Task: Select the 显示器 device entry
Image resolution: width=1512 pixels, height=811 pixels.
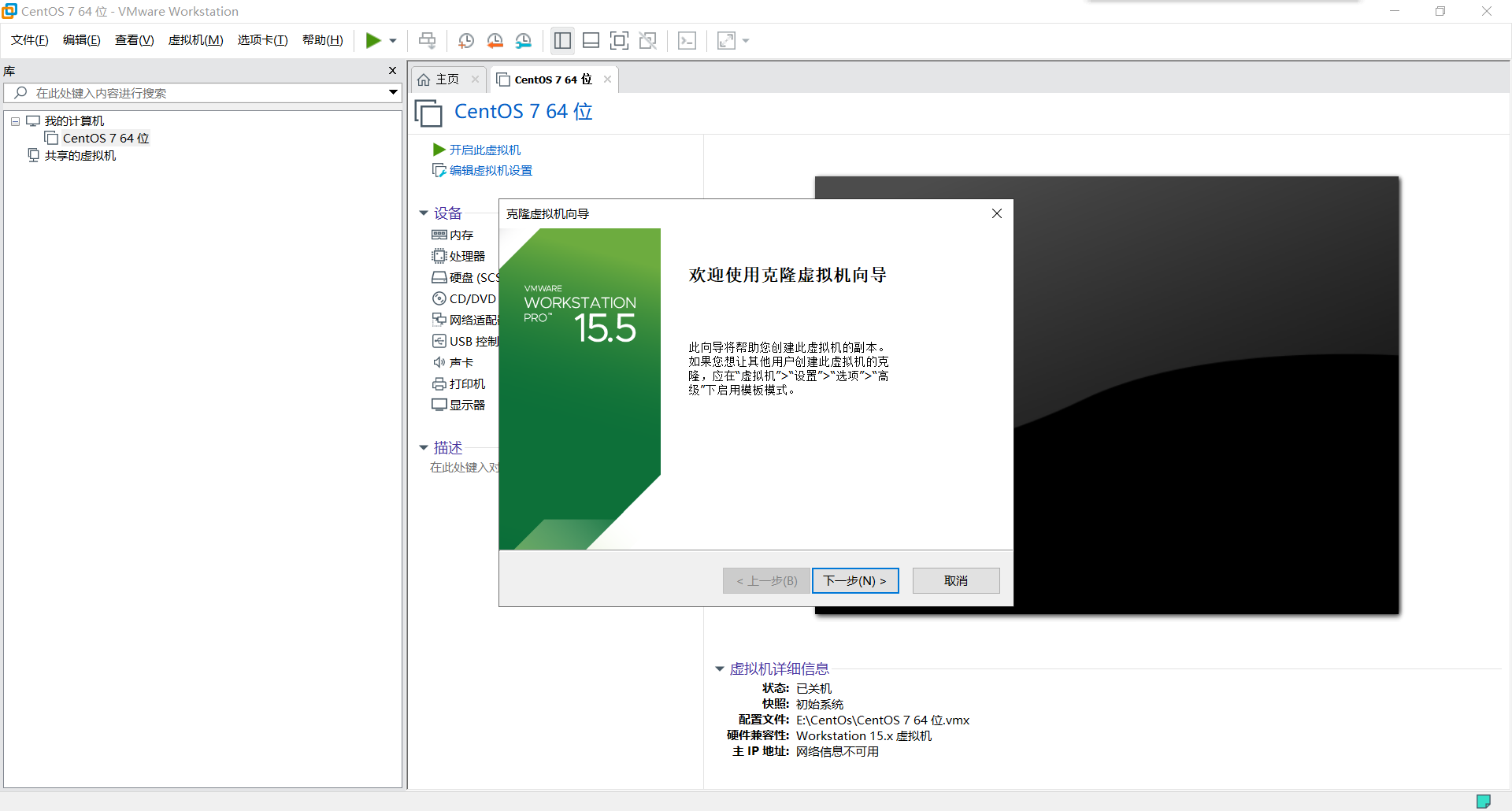Action: pos(458,405)
